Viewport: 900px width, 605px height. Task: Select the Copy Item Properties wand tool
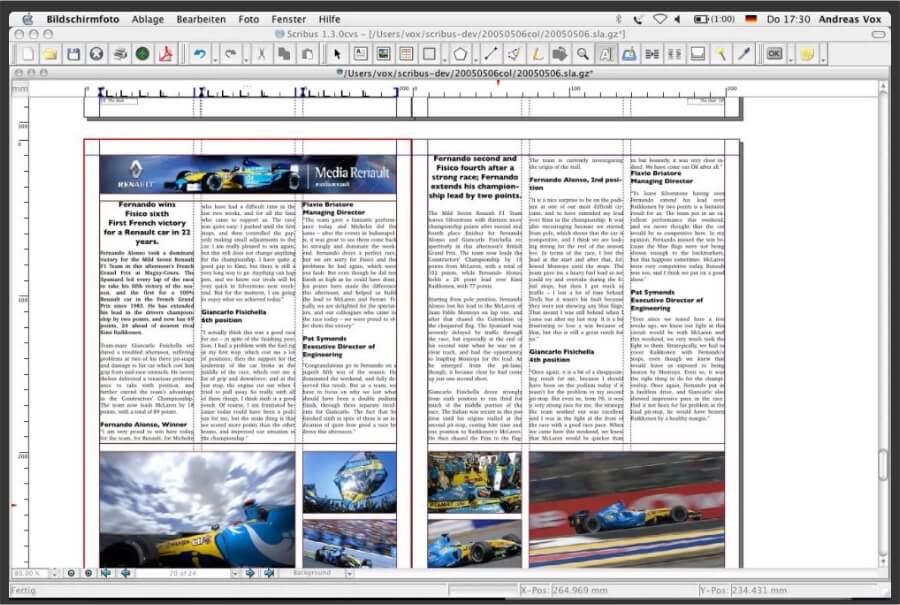721,55
